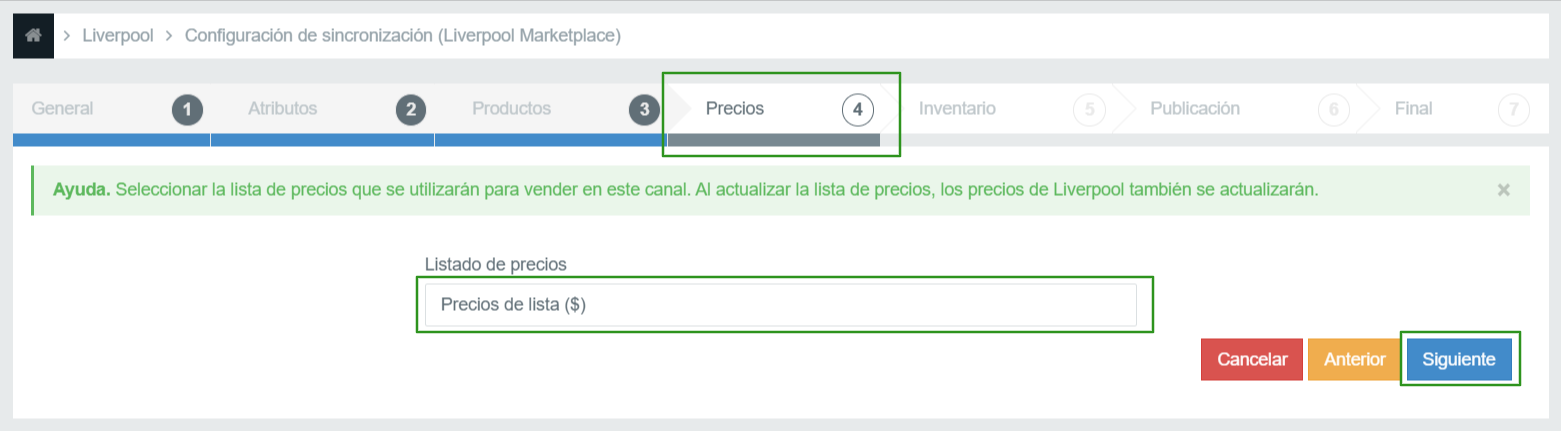Switch to the General step tab
Viewport: 1561px width, 431px height.
coord(111,109)
